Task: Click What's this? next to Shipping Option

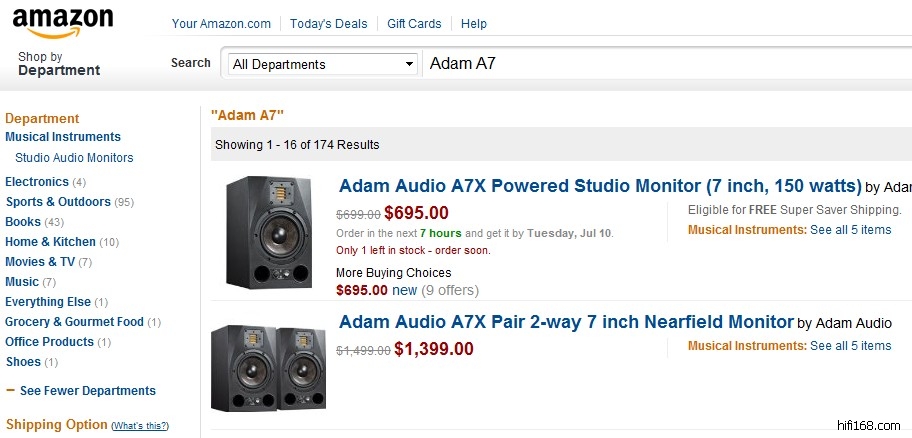Action: [x=140, y=426]
